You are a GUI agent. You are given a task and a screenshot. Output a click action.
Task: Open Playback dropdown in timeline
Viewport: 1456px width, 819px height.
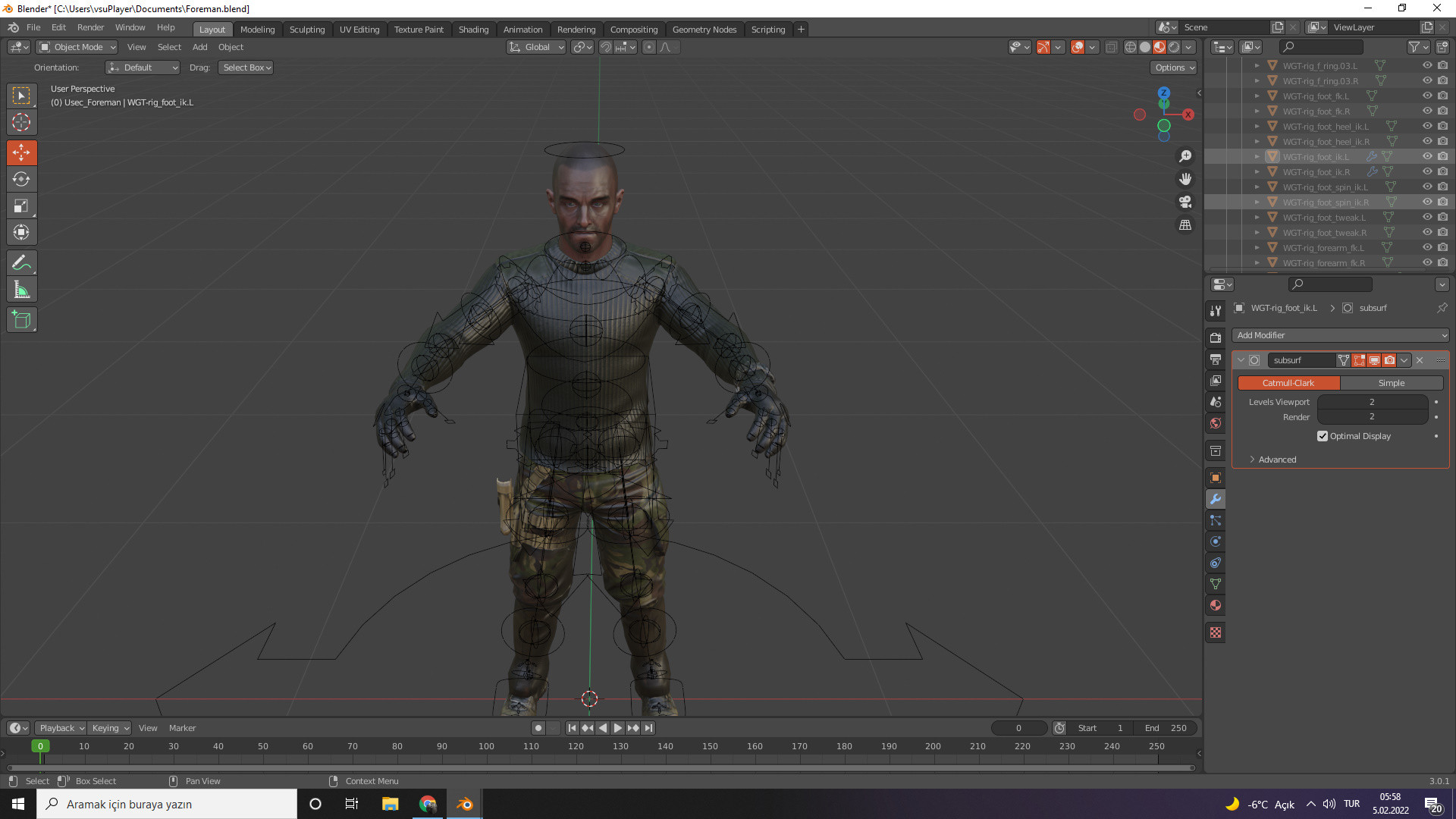pyautogui.click(x=61, y=728)
